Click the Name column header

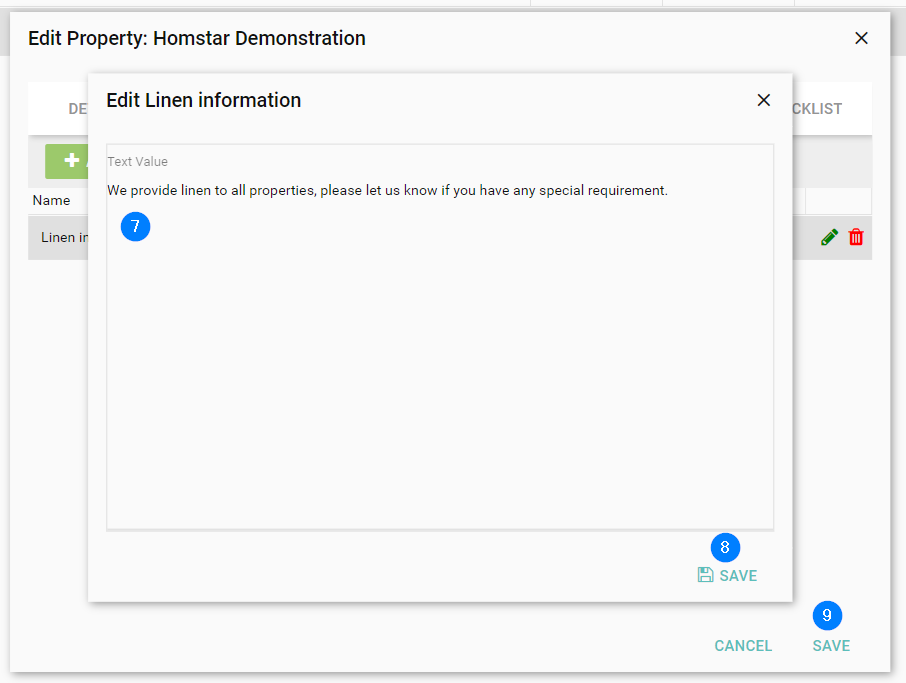pyautogui.click(x=51, y=200)
